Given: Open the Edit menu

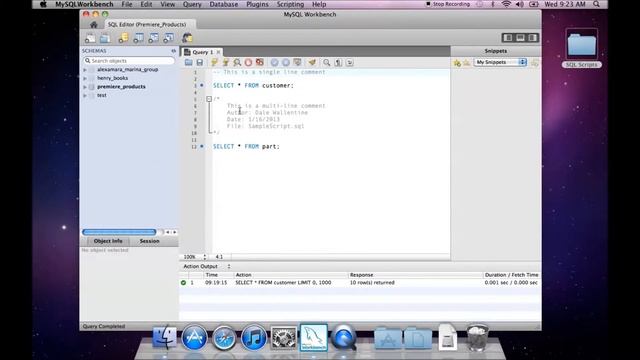Looking at the screenshot, I should 146,4.
